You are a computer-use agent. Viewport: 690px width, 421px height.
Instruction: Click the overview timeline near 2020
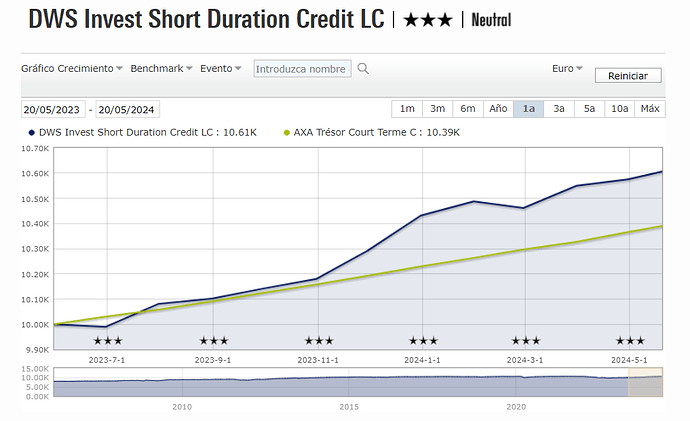point(516,382)
